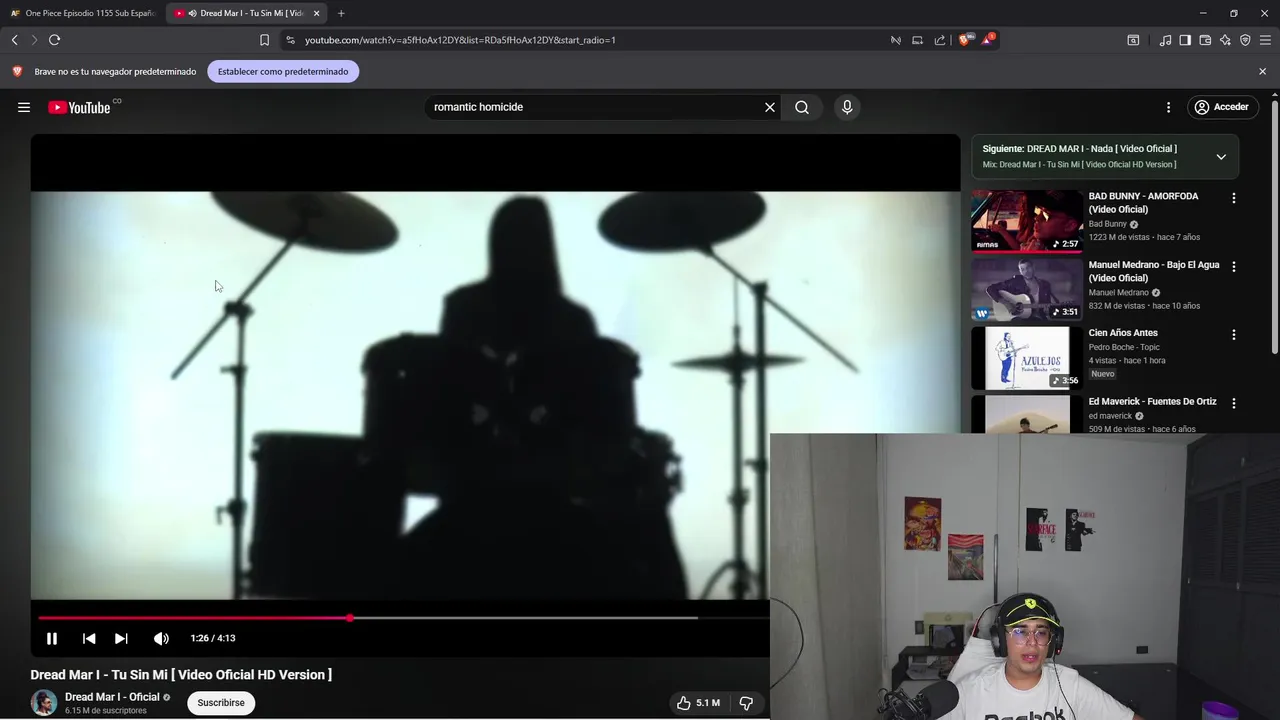Open Dread Mar I - Oficial channel name
The image size is (1280, 720).
tap(112, 697)
